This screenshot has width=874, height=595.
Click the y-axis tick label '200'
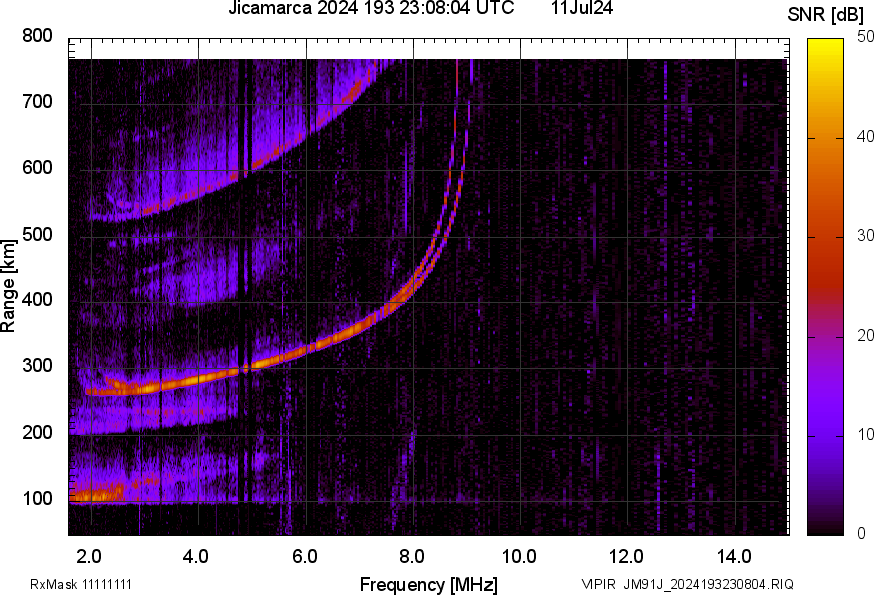pyautogui.click(x=37, y=432)
